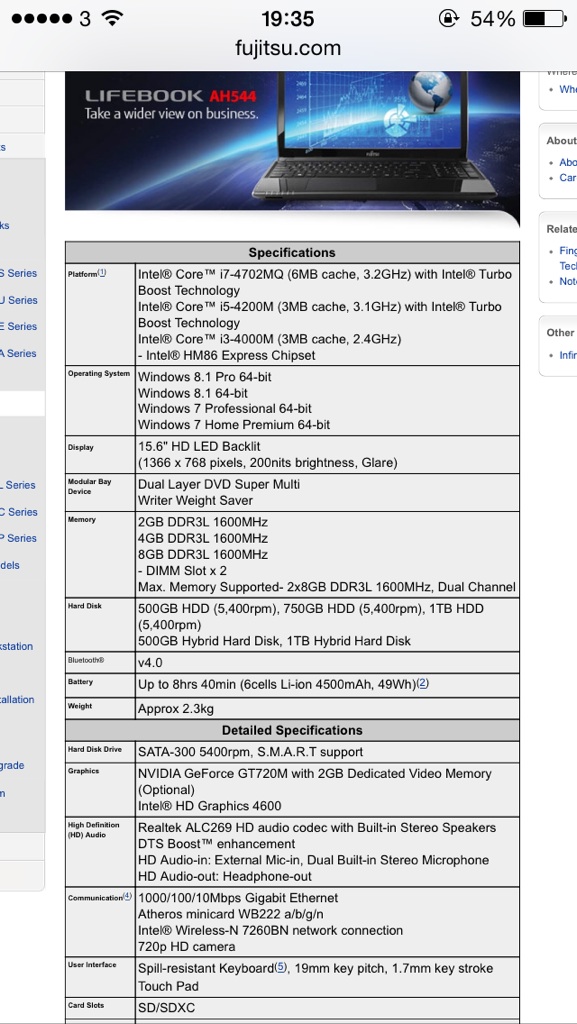Select the Intel HM86 Express Chipset line
Viewport: 577px width, 1024px height.
[x=226, y=355]
